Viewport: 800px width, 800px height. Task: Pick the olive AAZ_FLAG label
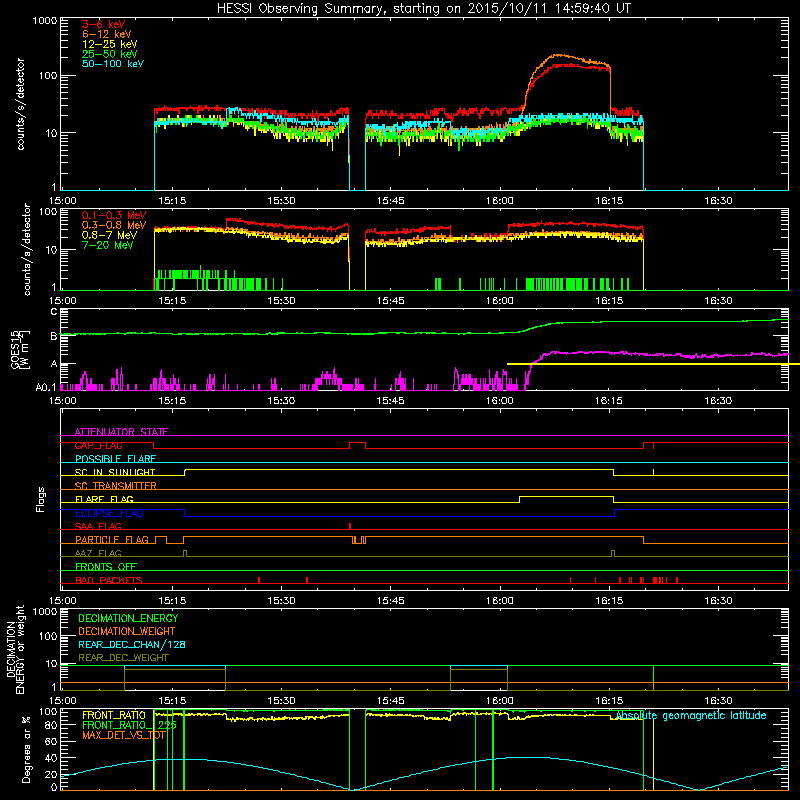pyautogui.click(x=98, y=553)
